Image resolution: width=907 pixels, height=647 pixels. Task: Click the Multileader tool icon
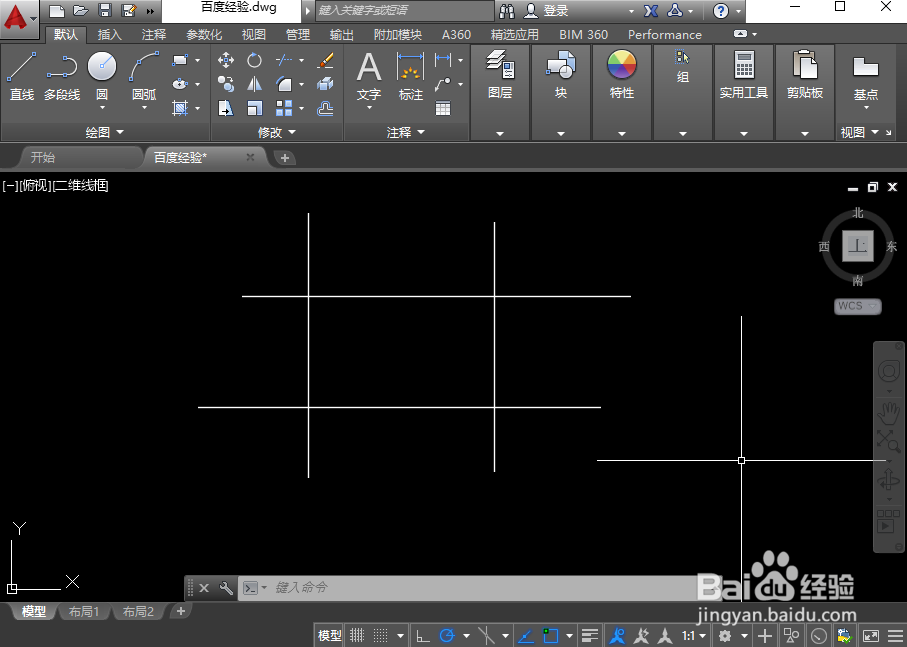point(443,84)
